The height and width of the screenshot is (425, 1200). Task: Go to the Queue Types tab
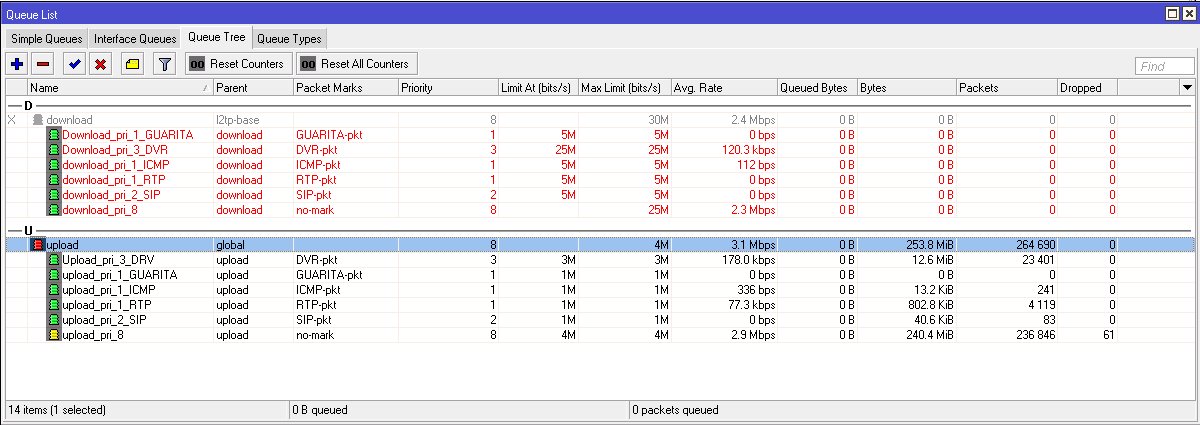pos(289,38)
